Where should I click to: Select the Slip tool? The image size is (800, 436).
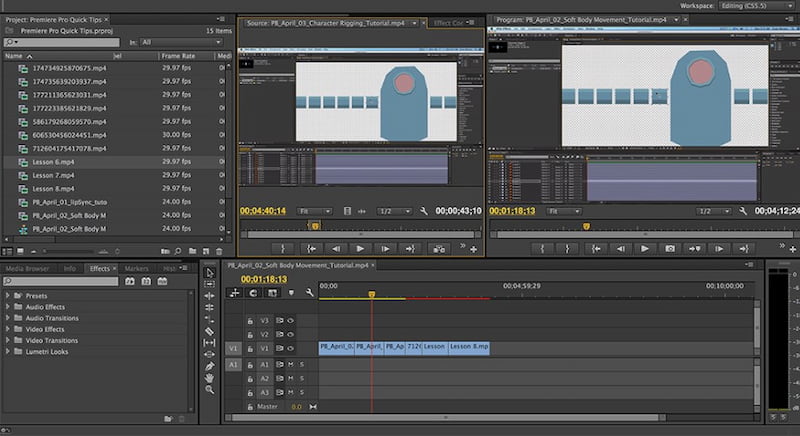(209, 343)
